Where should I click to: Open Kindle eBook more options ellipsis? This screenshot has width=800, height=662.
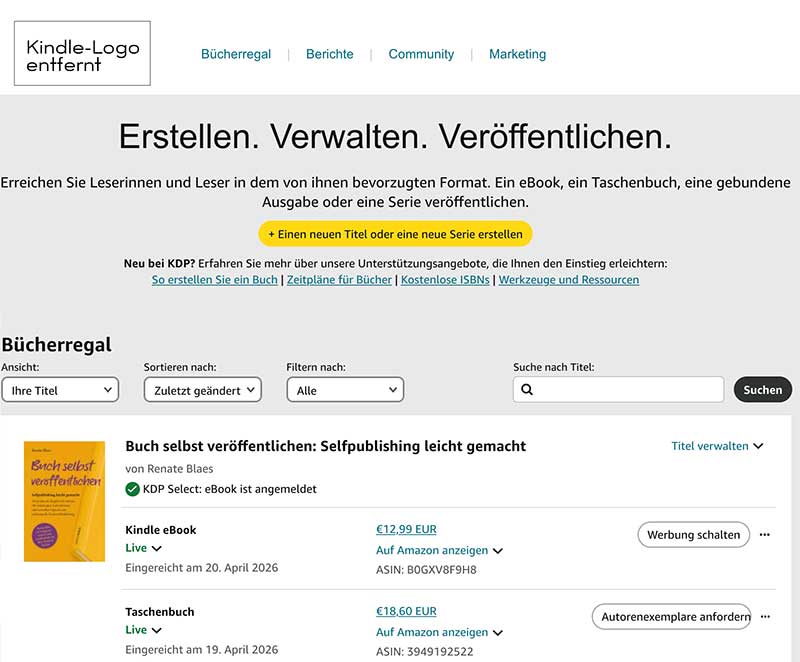click(x=764, y=534)
